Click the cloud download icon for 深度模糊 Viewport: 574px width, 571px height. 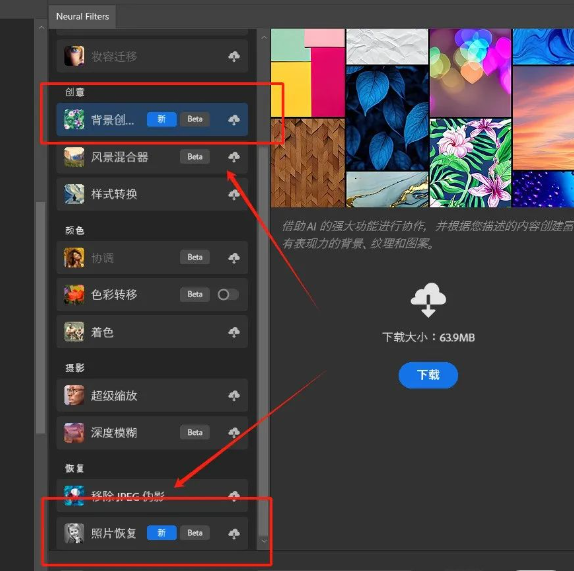pos(234,433)
